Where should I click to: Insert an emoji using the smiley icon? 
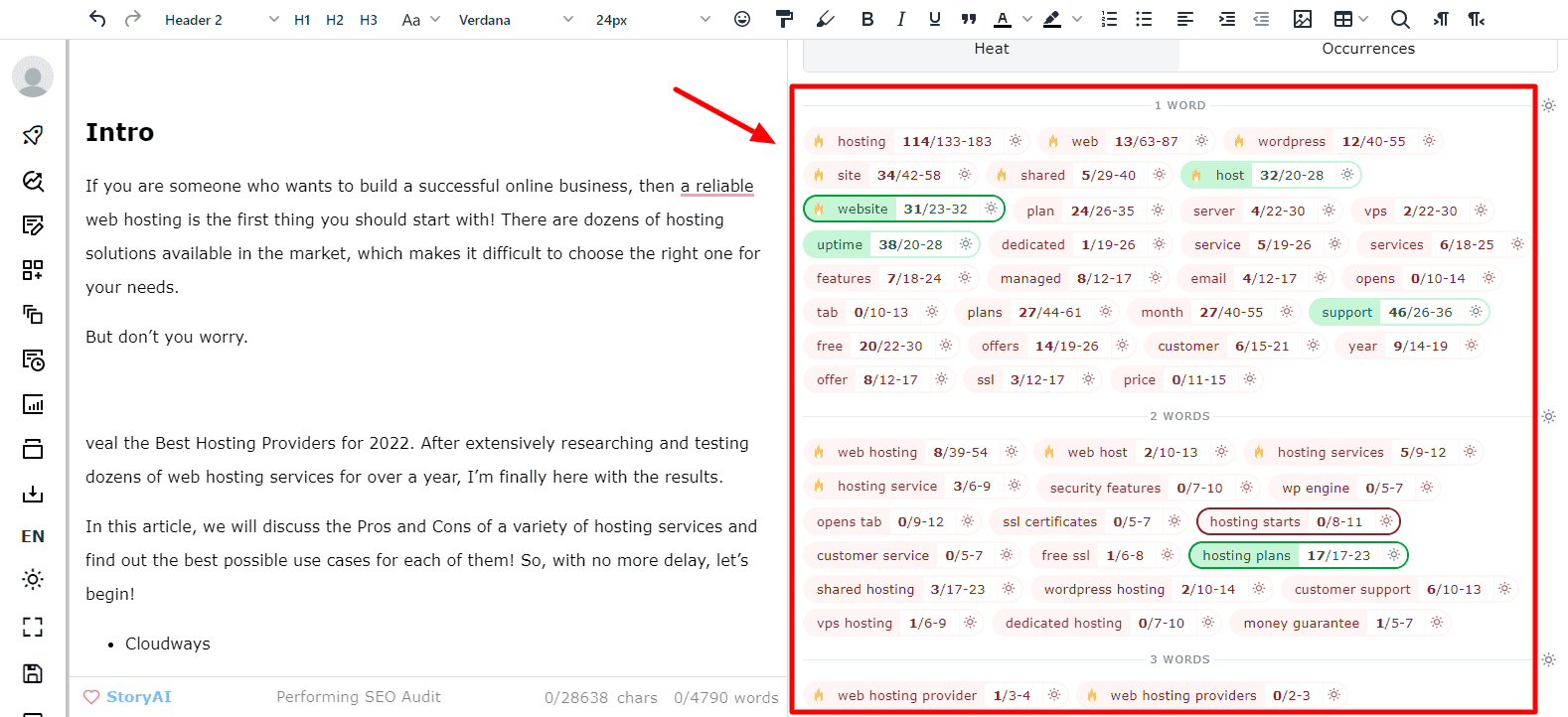742,19
